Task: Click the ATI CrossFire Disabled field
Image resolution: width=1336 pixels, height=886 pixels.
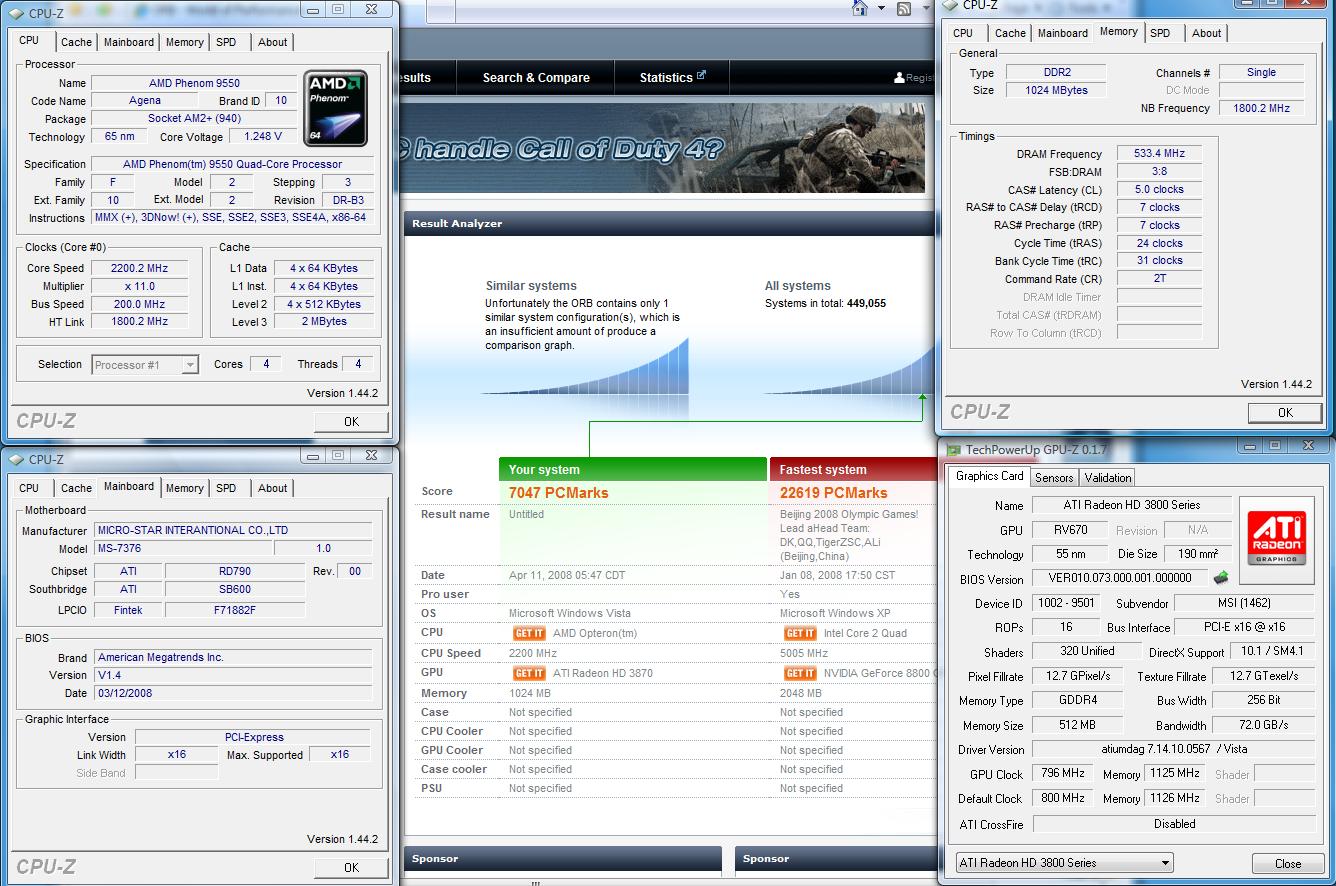Action: (x=1174, y=824)
